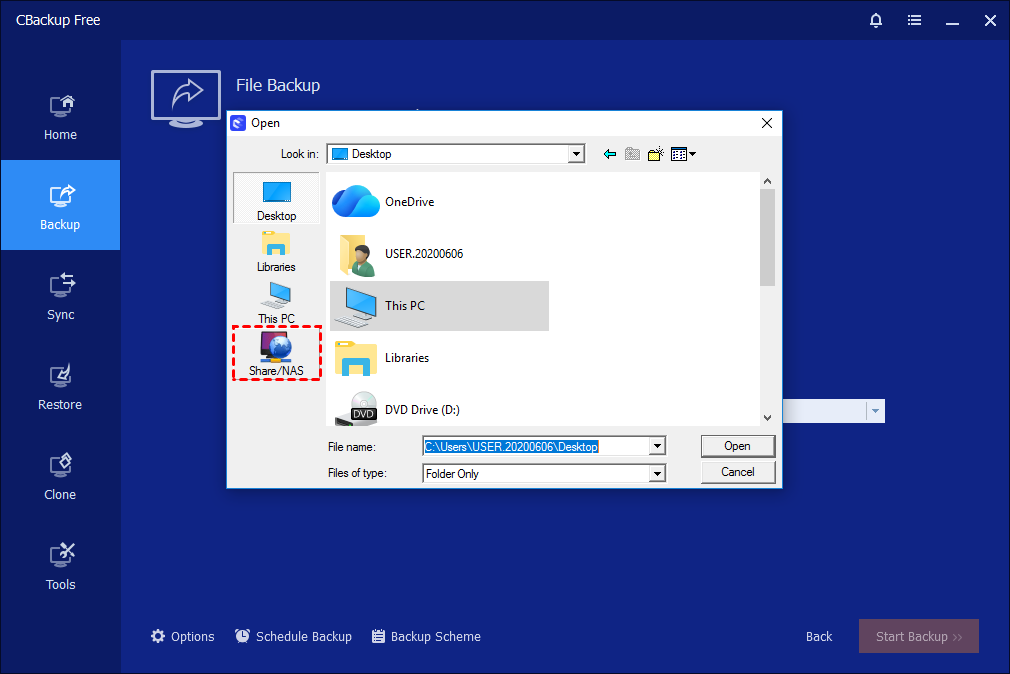This screenshot has height=674, width=1010.
Task: Open the Share/NAS location
Action: tap(276, 353)
